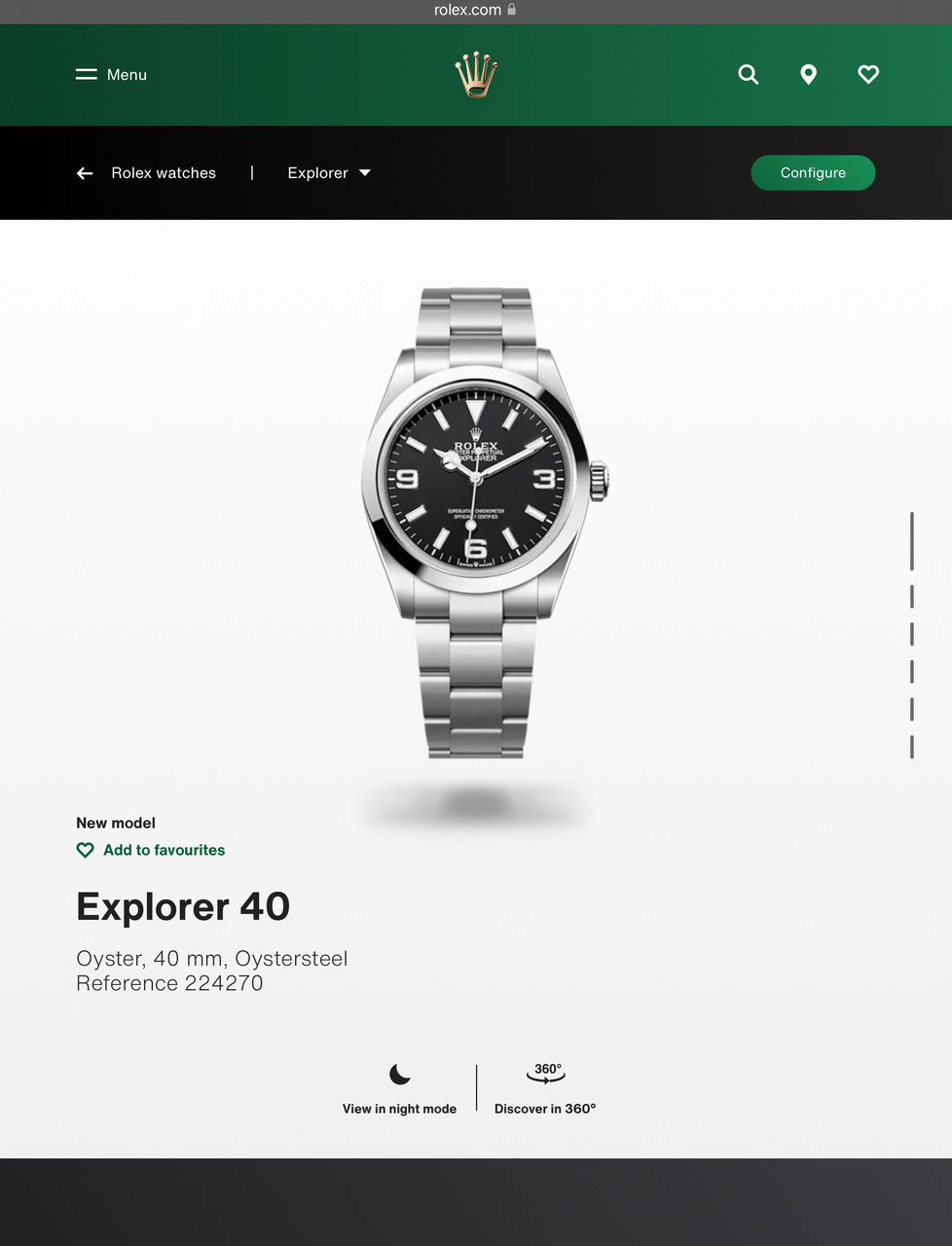This screenshot has width=952, height=1246.
Task: Click the green Configure button
Action: click(813, 173)
